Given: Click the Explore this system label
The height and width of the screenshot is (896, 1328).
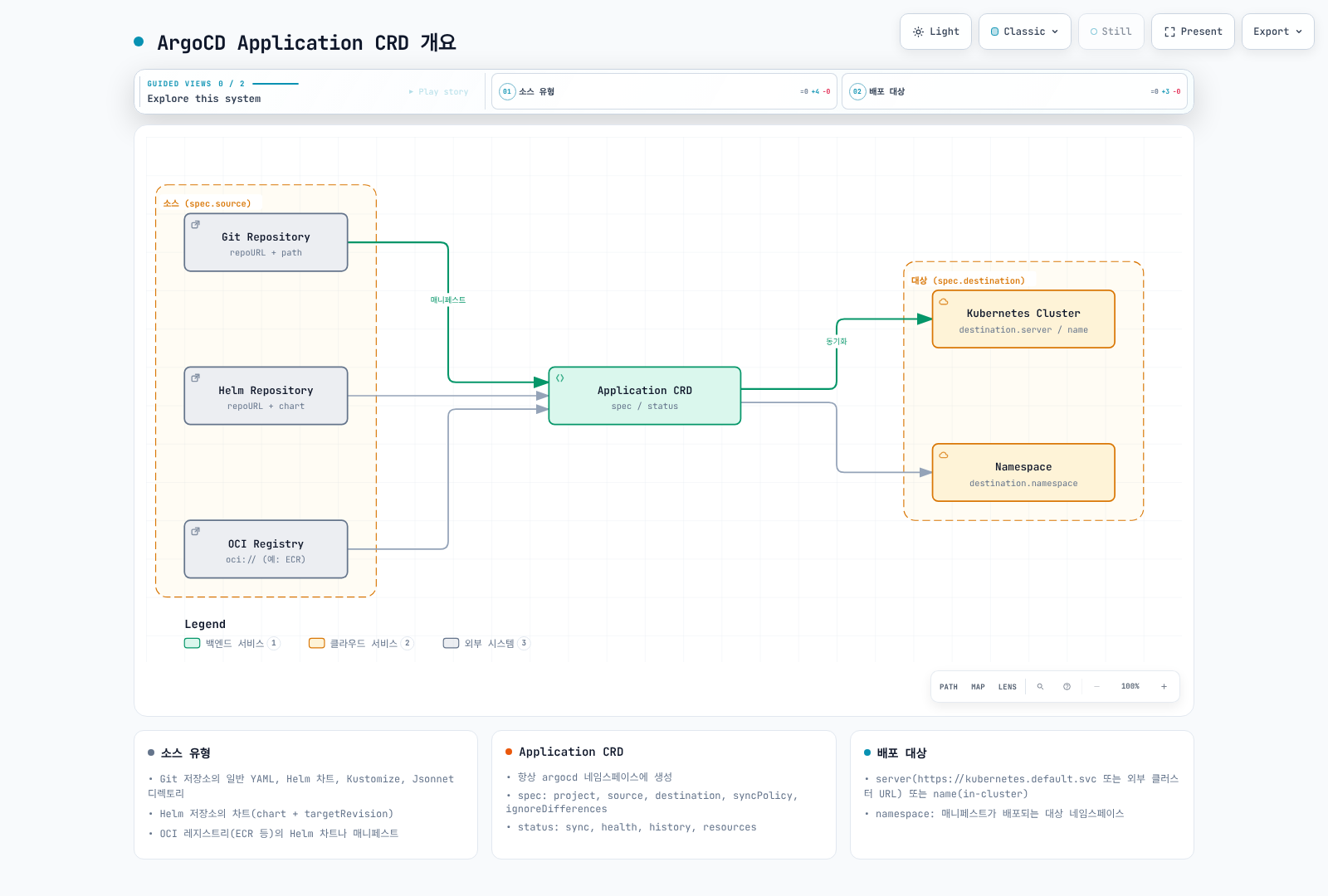Looking at the screenshot, I should pos(204,99).
